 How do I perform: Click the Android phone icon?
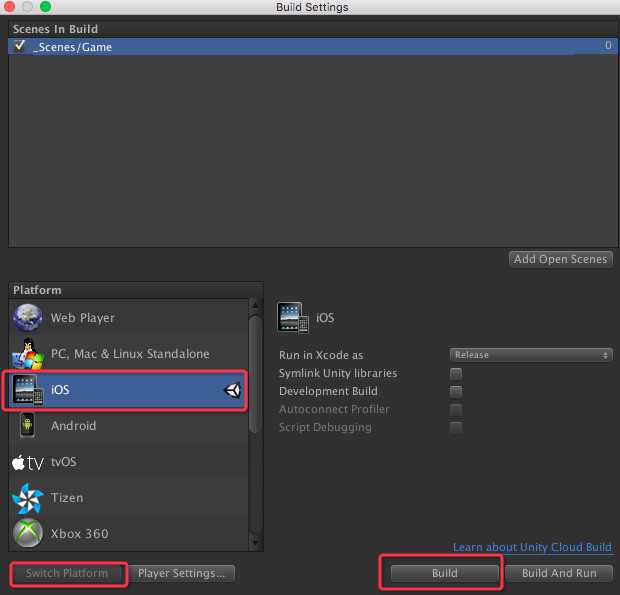pyautogui.click(x=27, y=425)
